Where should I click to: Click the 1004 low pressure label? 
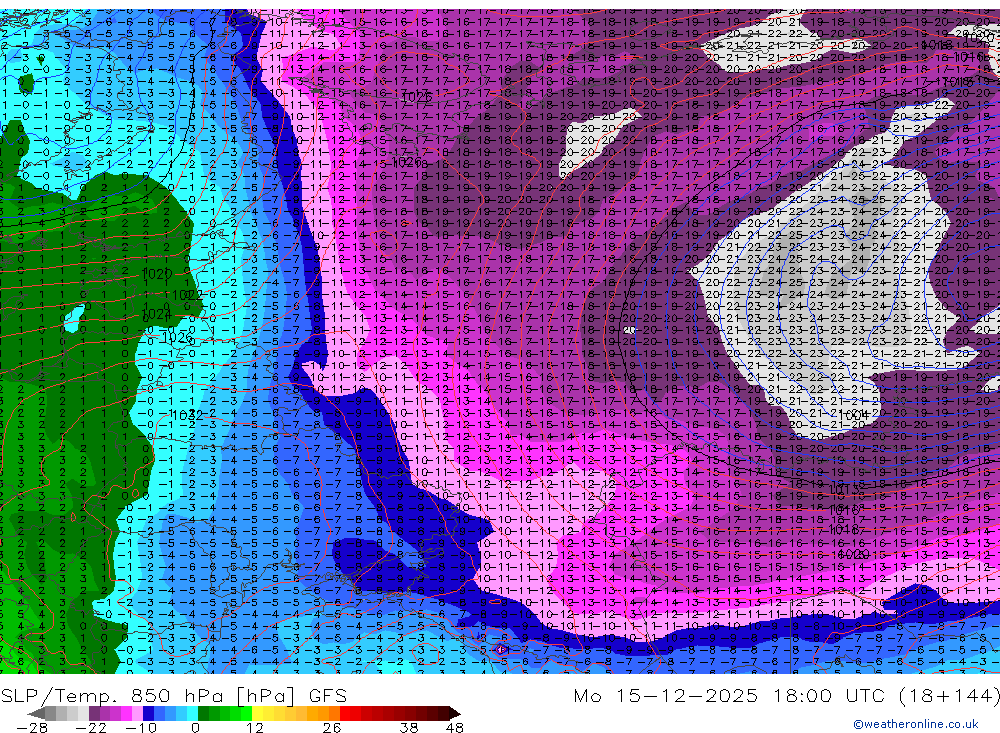853,415
